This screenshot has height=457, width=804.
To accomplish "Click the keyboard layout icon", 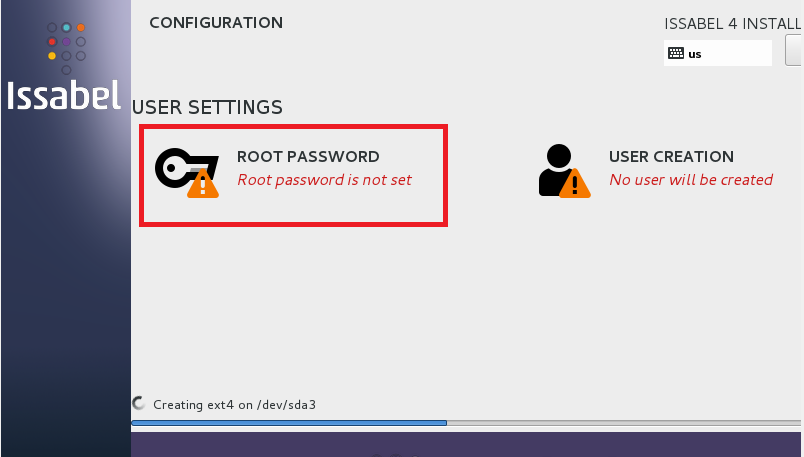I will tap(676, 54).
